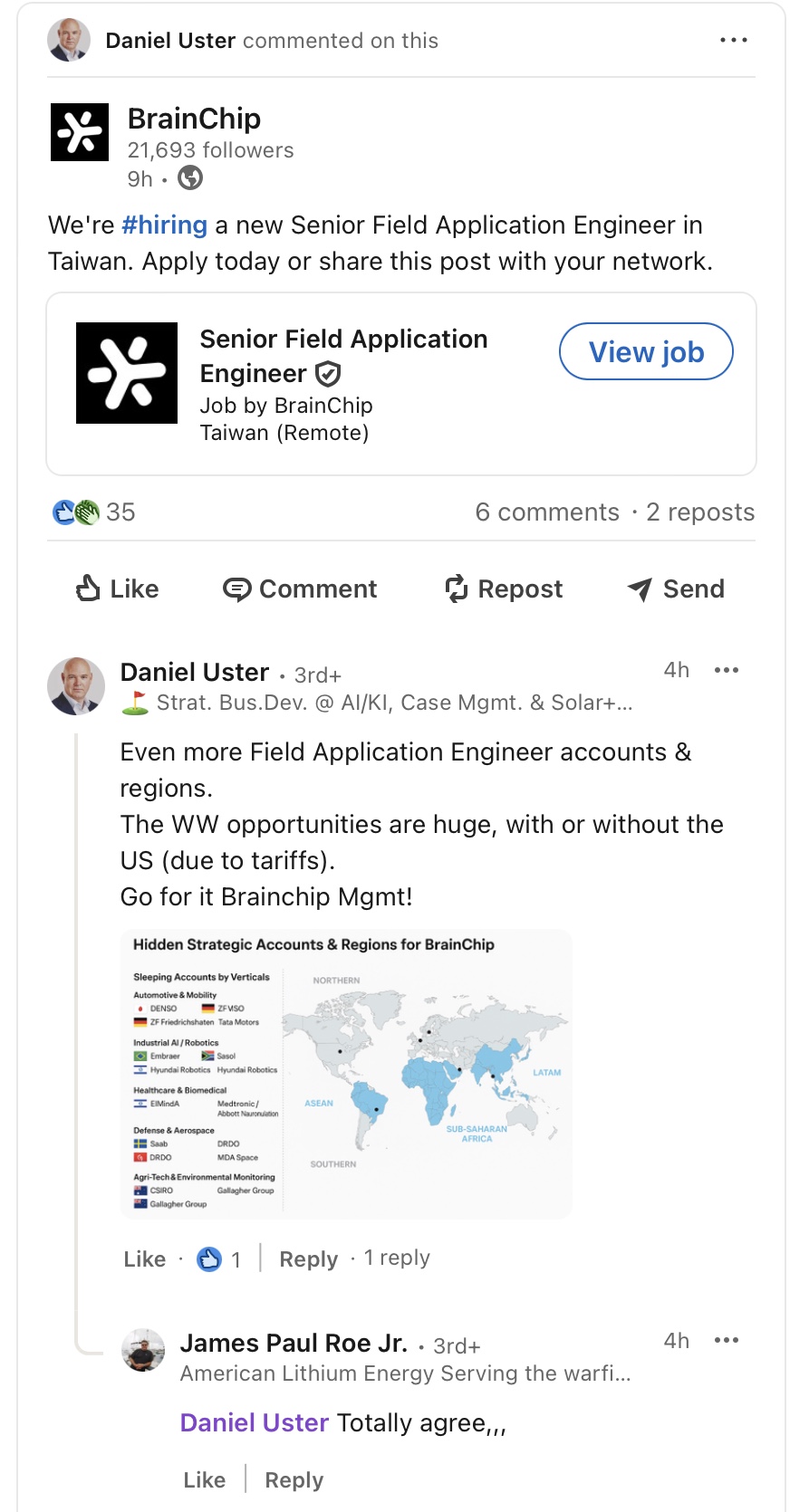Click the #hiring hashtag link
809x1512 pixels.
[164, 225]
